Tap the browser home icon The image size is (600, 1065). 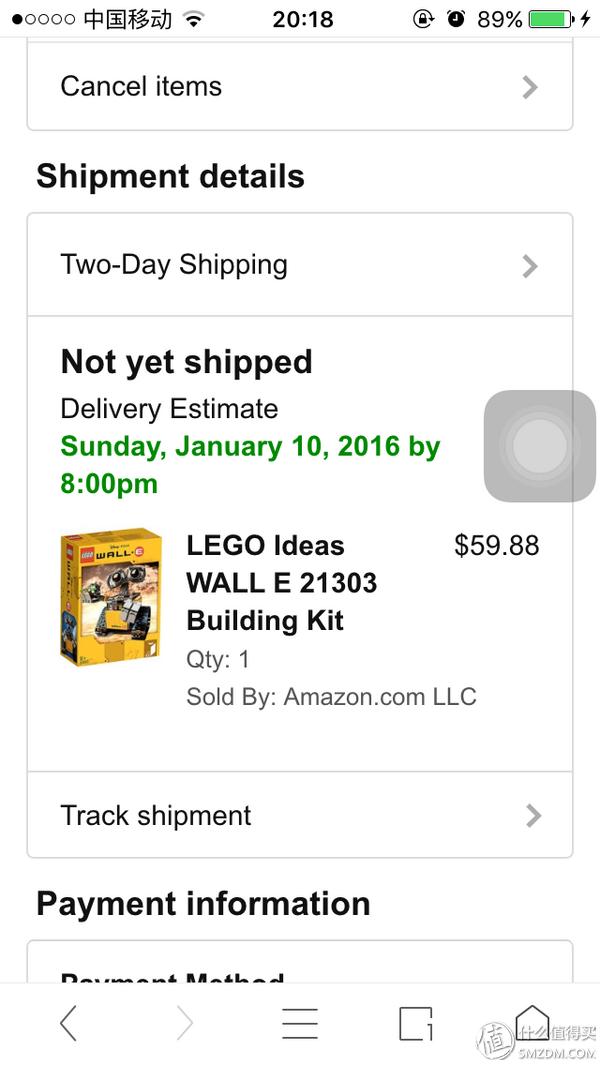tap(532, 1022)
